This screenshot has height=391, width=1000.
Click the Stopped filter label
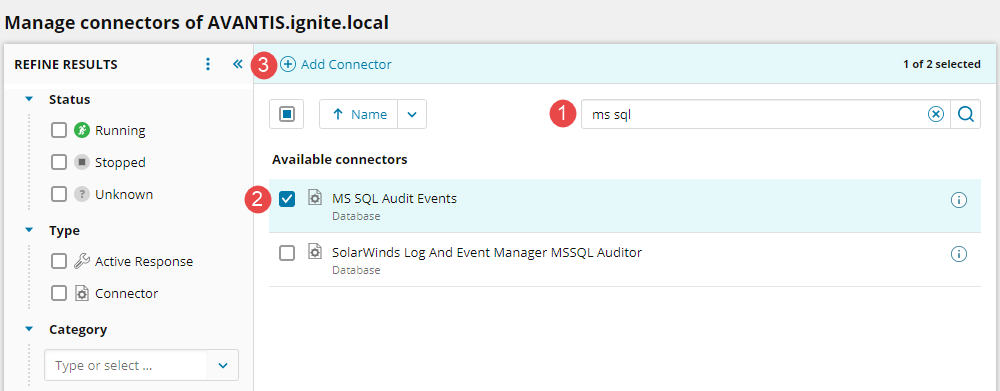pyautogui.click(x=121, y=163)
